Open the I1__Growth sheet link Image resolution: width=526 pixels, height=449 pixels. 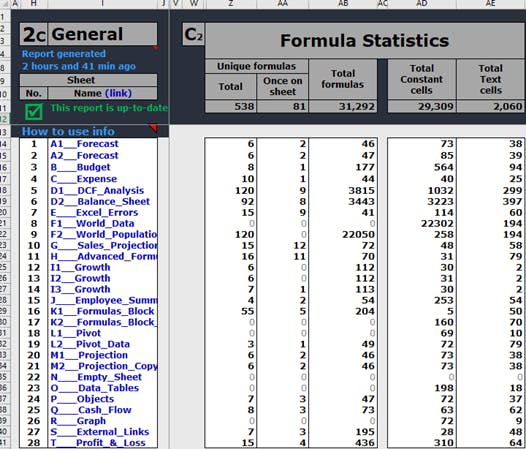[x=80, y=267]
